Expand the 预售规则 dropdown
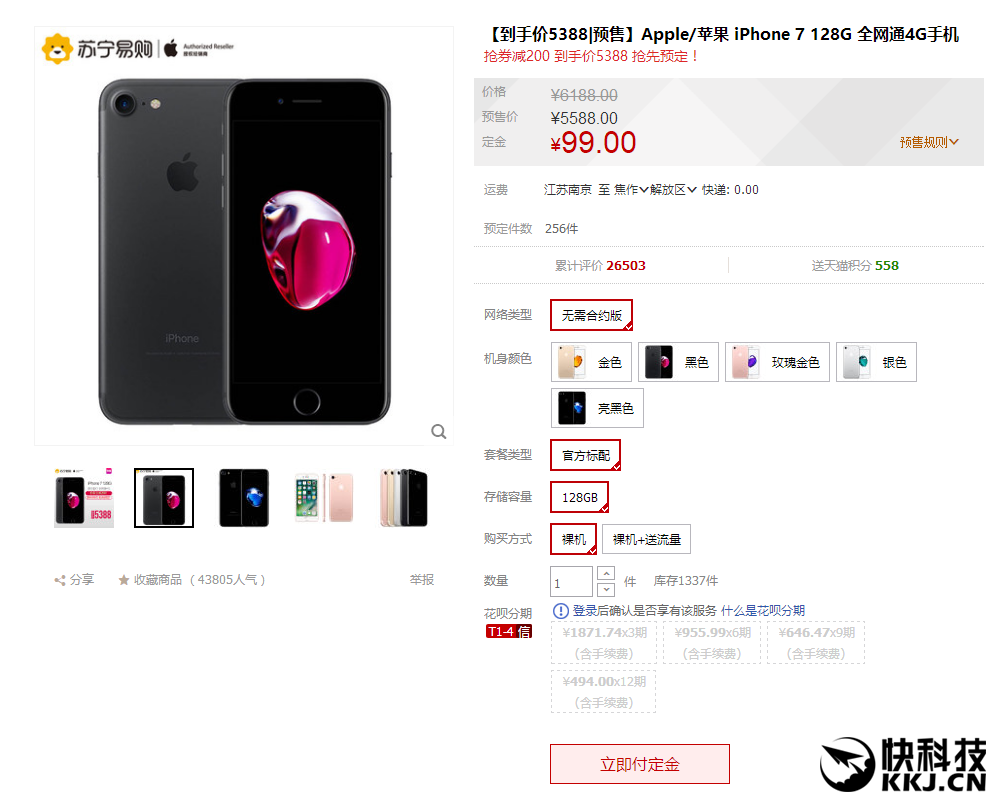Viewport: 996px width, 802px height. point(929,142)
